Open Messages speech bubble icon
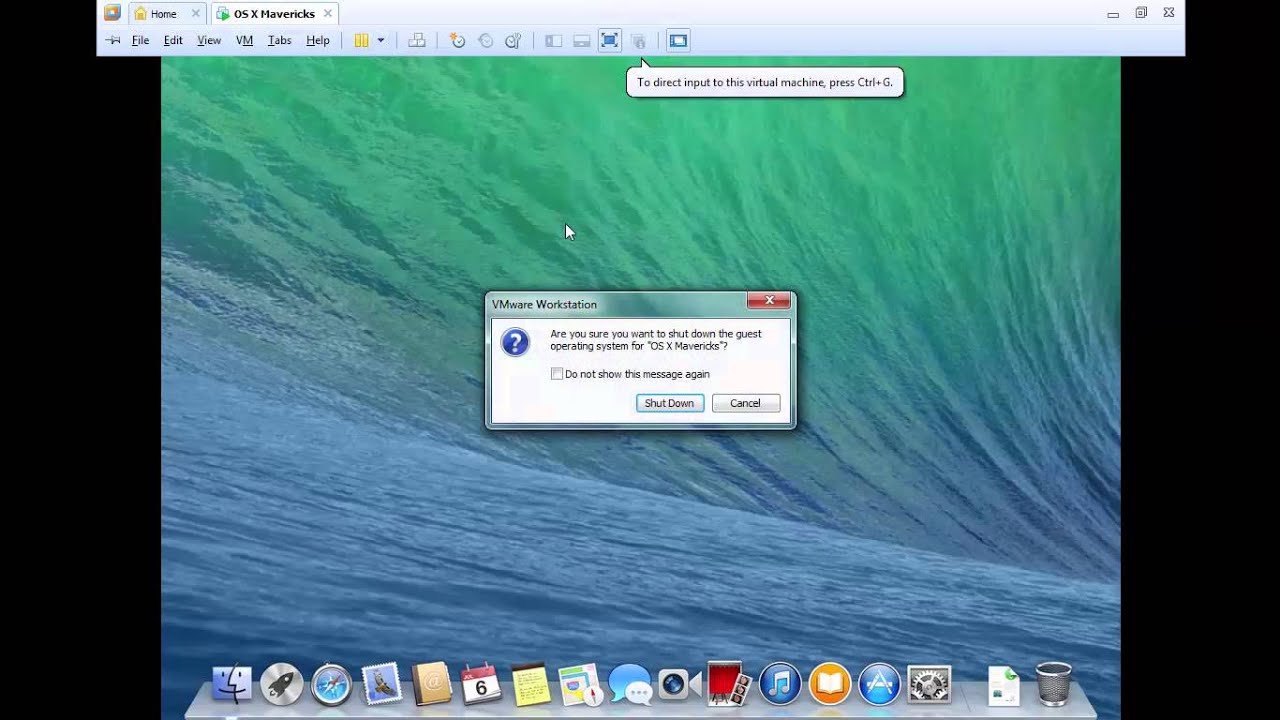 (629, 684)
